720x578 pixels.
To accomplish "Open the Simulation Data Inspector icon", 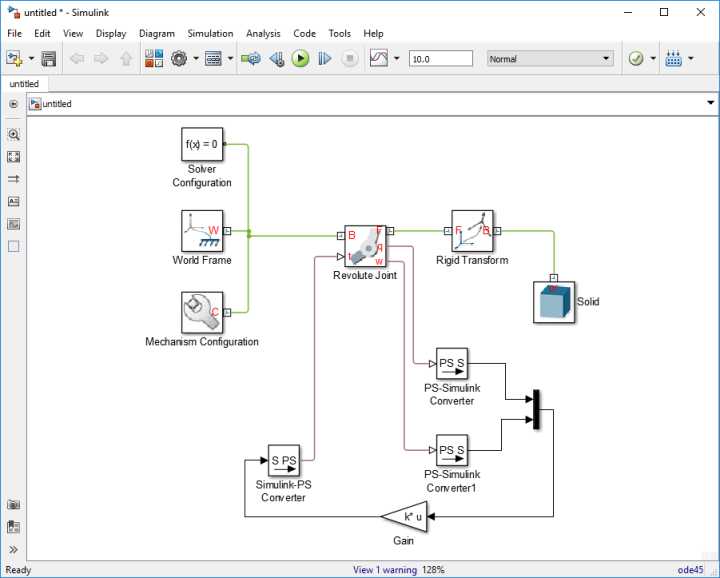I will tap(379, 59).
